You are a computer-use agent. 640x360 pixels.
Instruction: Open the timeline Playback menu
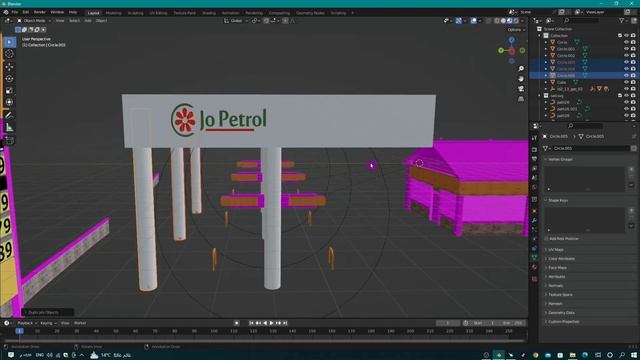[x=27, y=323]
